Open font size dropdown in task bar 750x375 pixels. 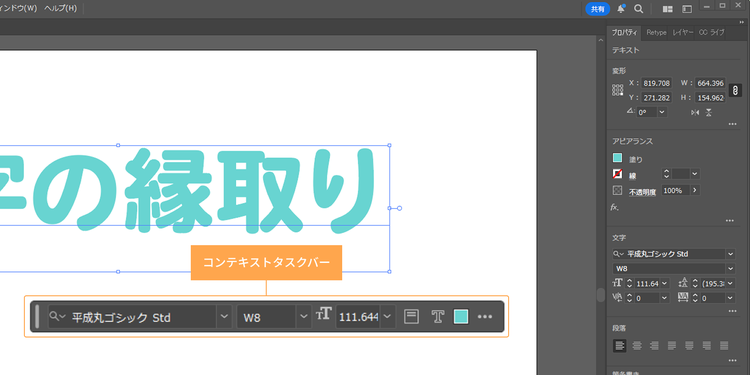pyautogui.click(x=388, y=317)
